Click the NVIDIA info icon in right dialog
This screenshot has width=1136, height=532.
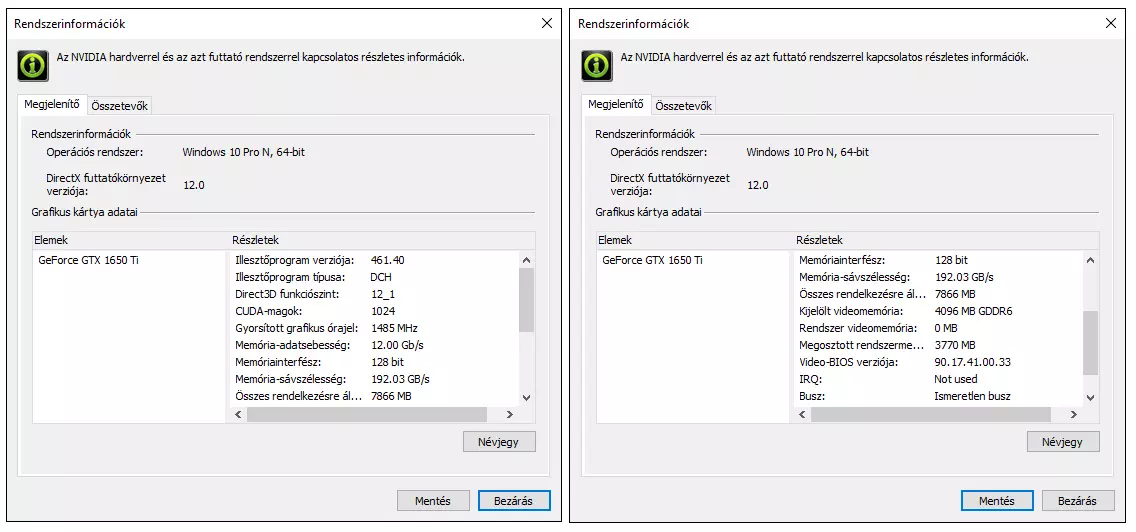[597, 65]
